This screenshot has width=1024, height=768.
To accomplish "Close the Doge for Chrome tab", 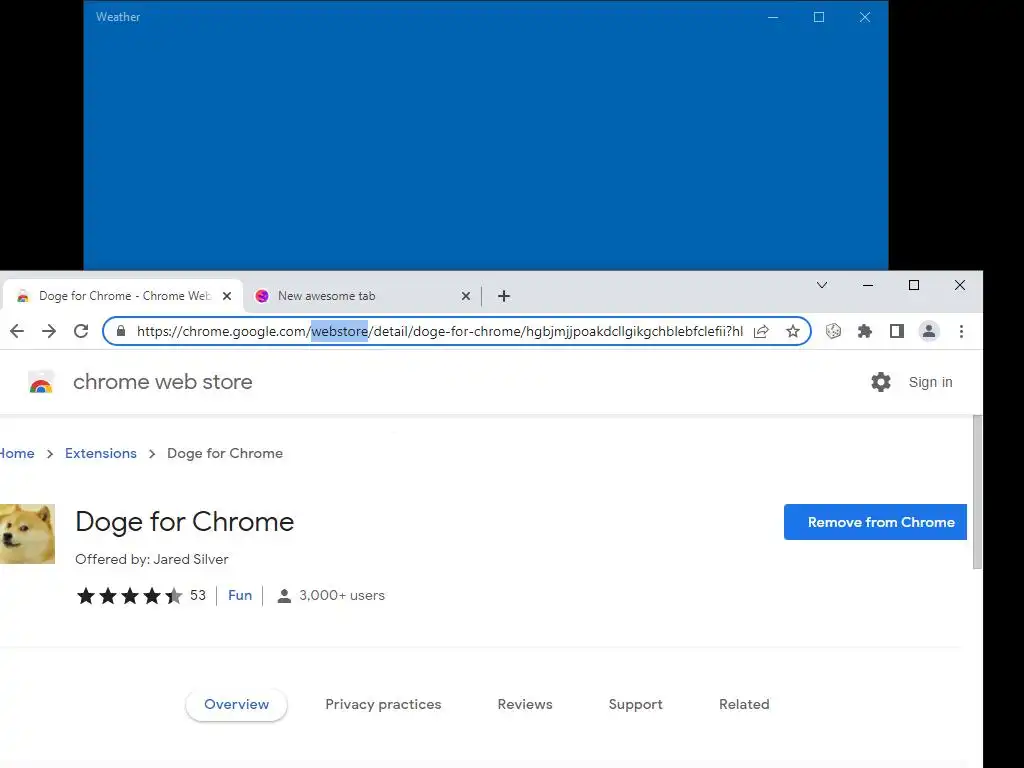I will (x=227, y=296).
